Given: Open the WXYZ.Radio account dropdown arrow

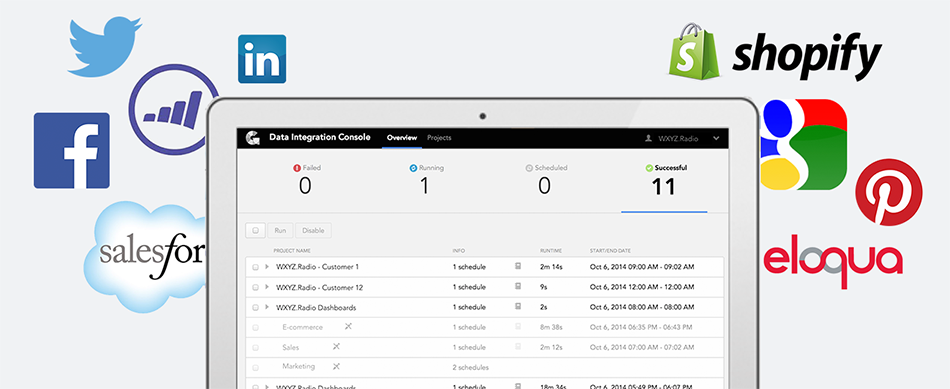Looking at the screenshot, I should 716,139.
